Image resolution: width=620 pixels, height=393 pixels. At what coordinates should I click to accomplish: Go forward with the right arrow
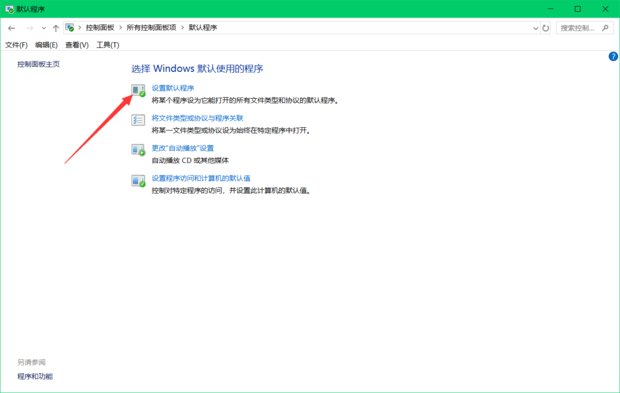30,28
